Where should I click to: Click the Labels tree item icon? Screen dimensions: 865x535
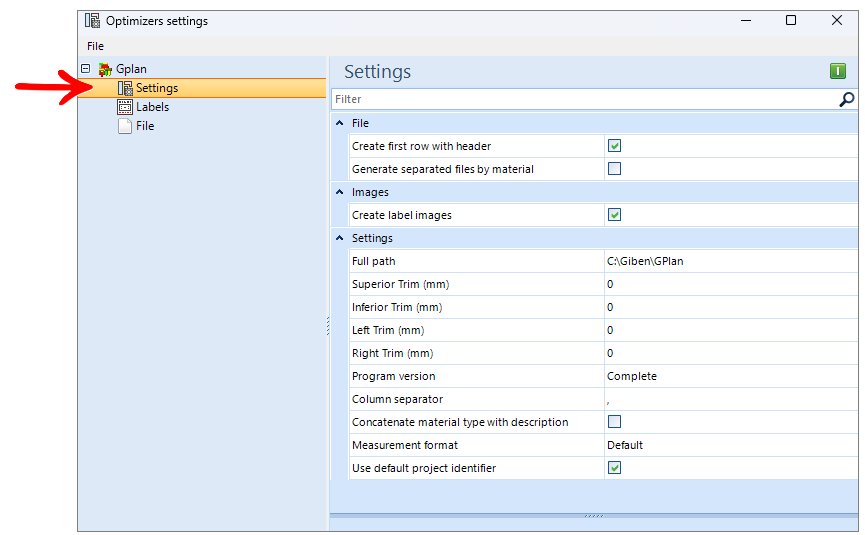[x=125, y=107]
